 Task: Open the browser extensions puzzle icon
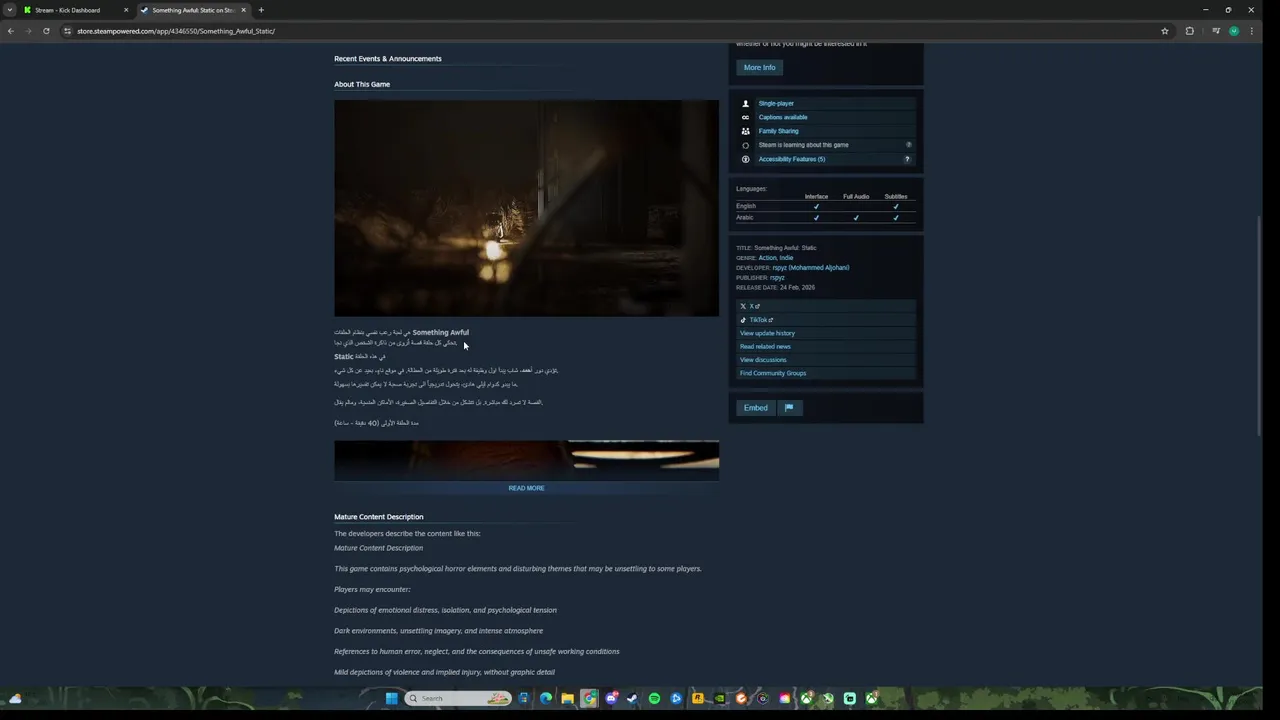point(1190,31)
